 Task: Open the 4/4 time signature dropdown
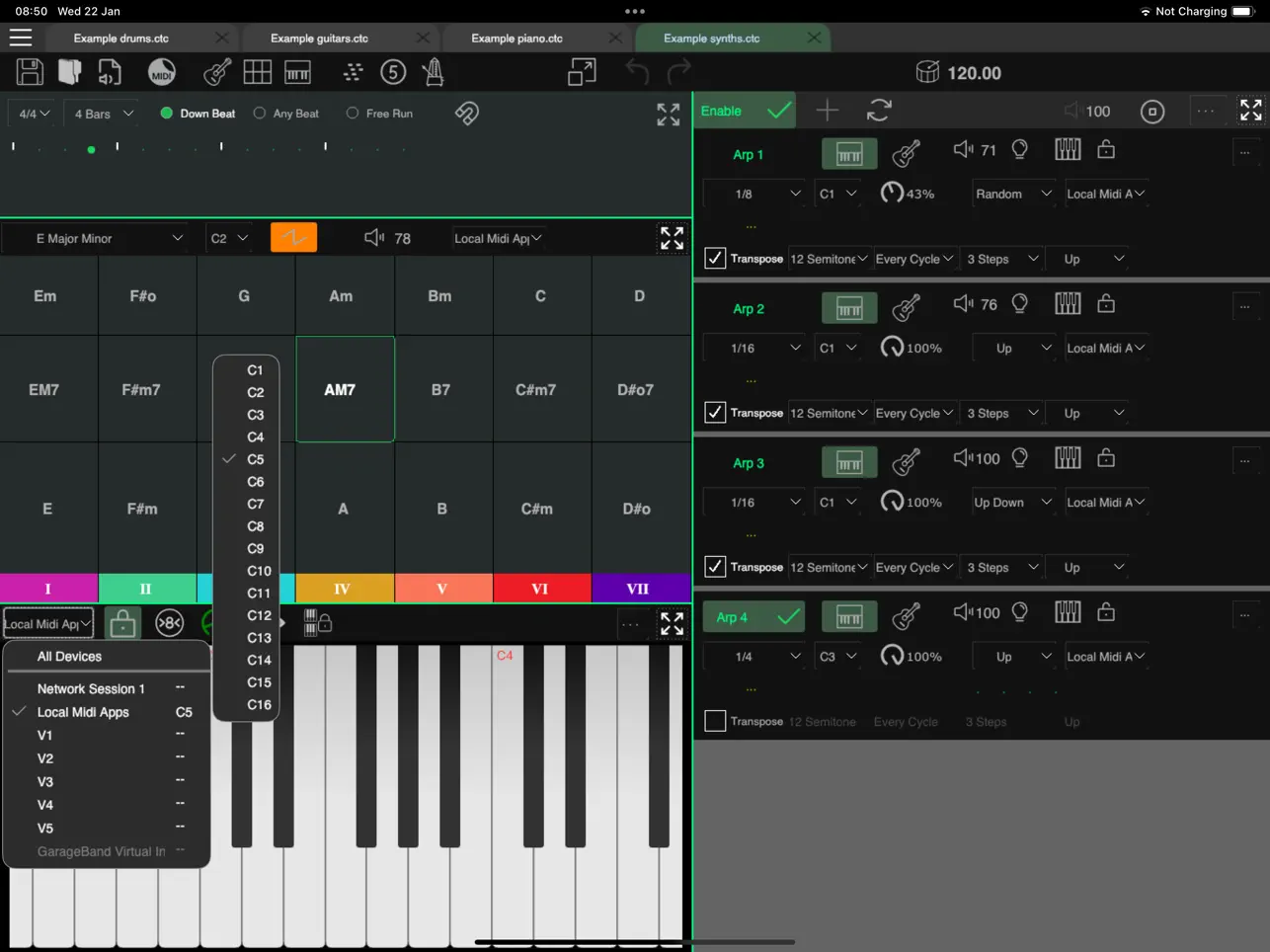pyautogui.click(x=34, y=114)
